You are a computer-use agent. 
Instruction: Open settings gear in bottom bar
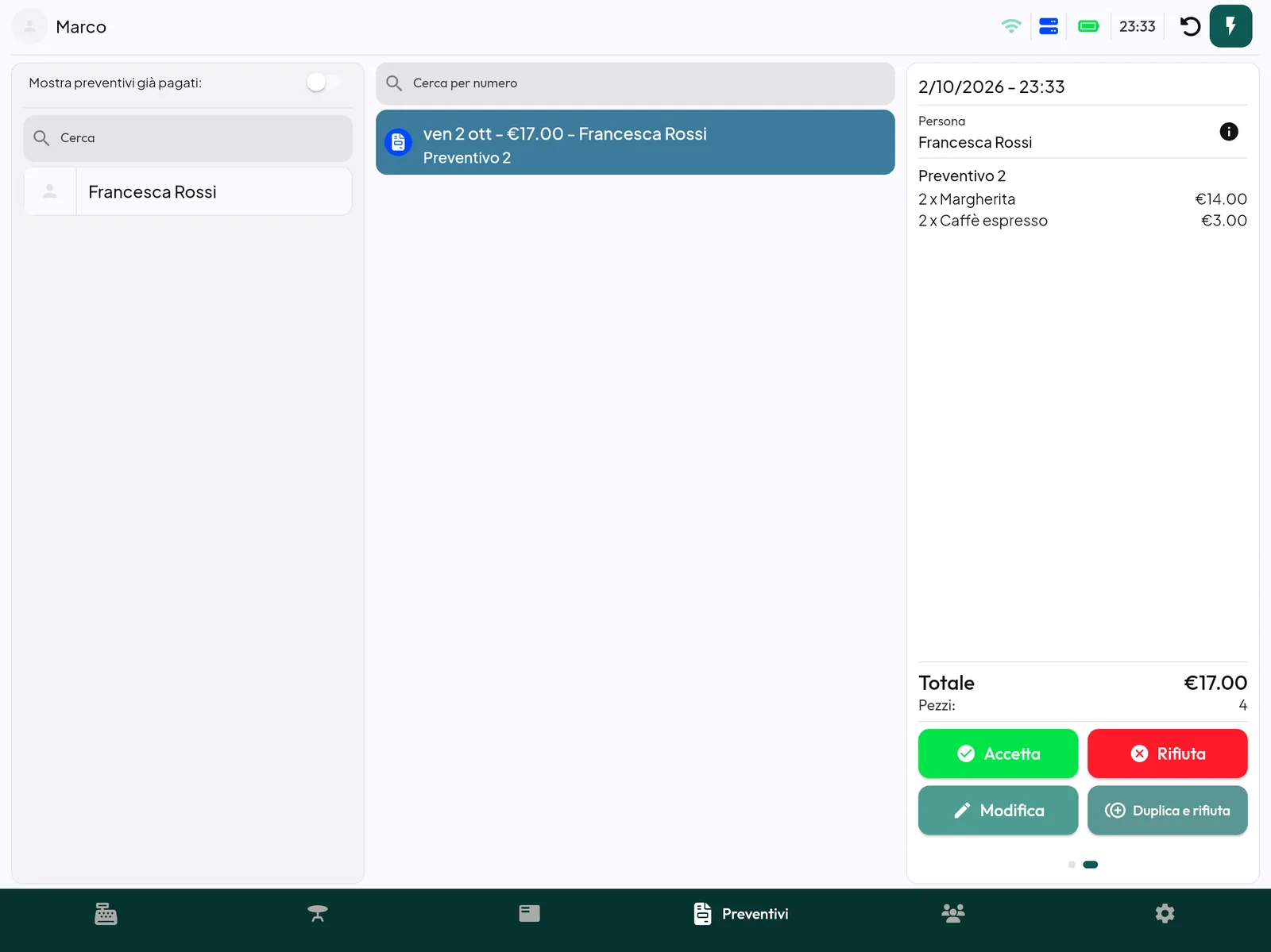1165,914
